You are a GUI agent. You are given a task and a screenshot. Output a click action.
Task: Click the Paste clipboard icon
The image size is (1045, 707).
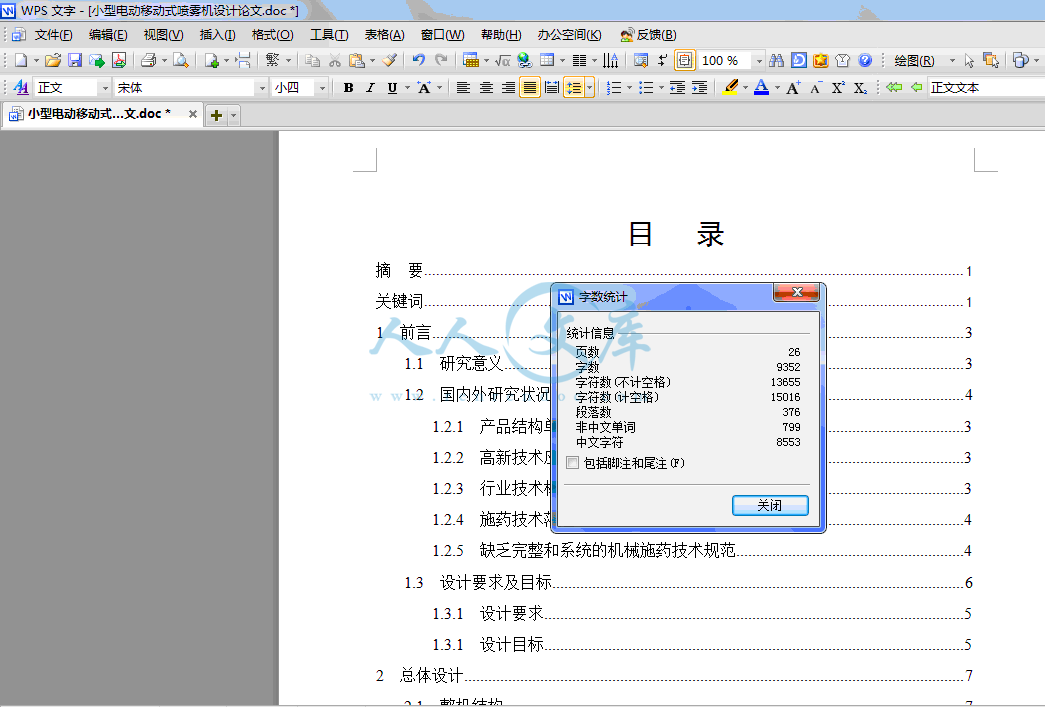(357, 61)
